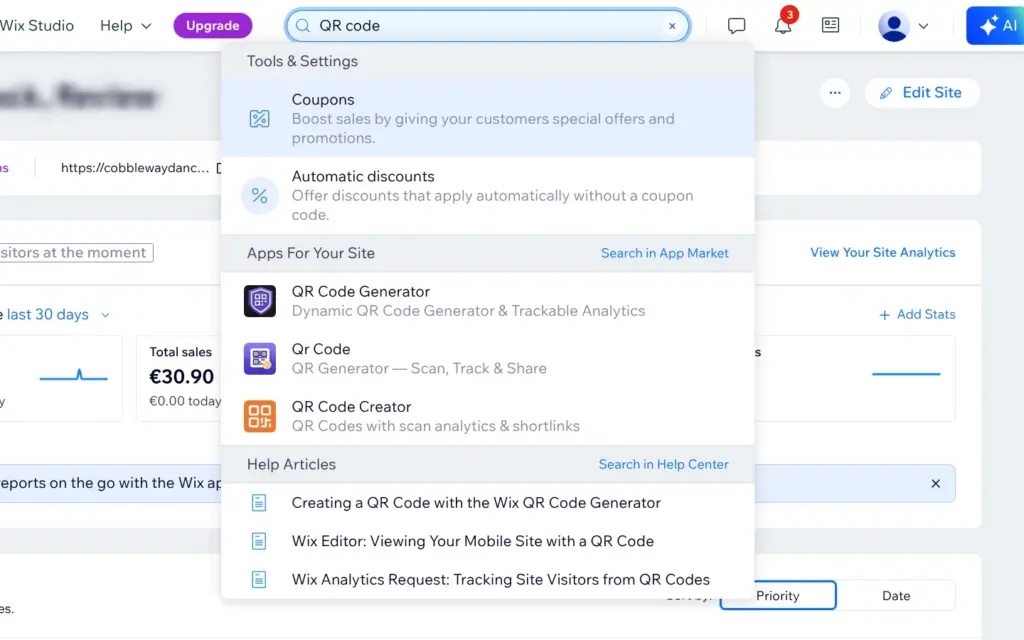
Task: Click the Add Stats button
Action: 917,315
